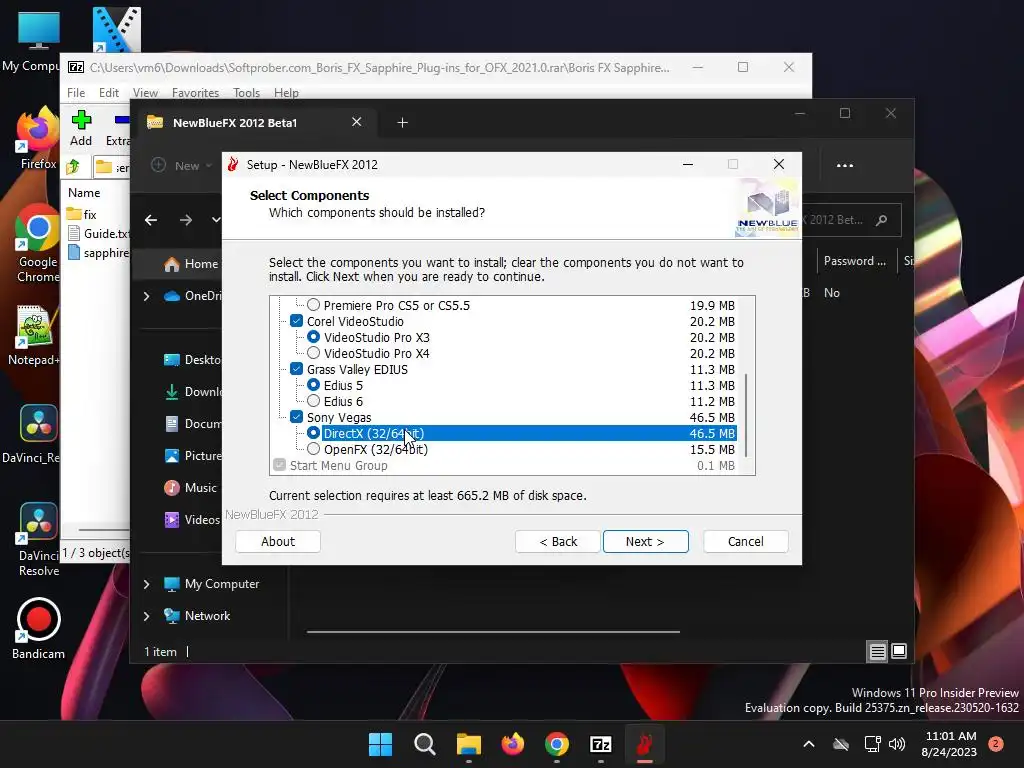Switch to NewBlueFX 2012 Beta1 Explorer tab
The image size is (1024, 768).
coord(255,123)
